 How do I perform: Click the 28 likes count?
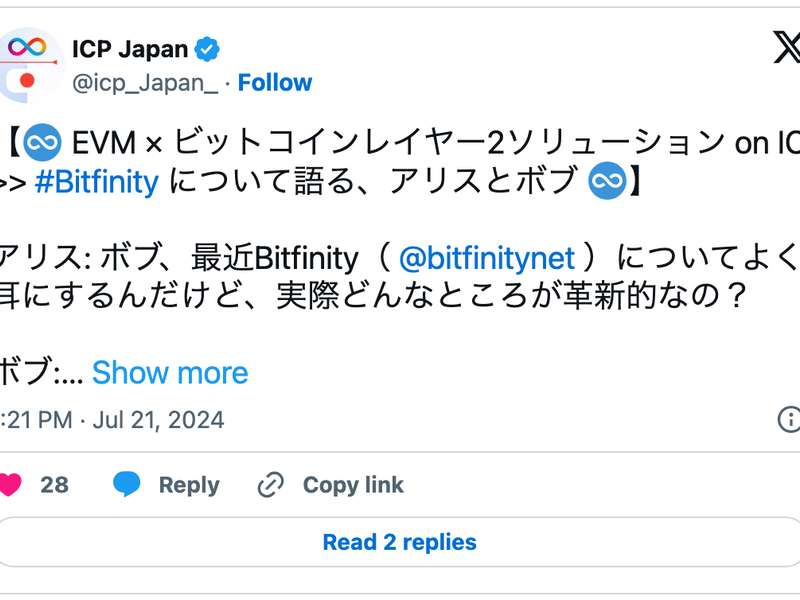coord(53,485)
